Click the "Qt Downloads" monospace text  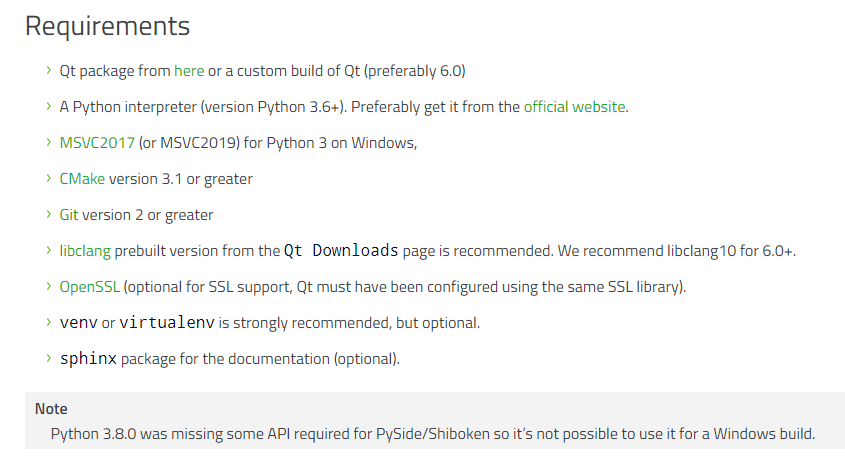click(x=341, y=250)
